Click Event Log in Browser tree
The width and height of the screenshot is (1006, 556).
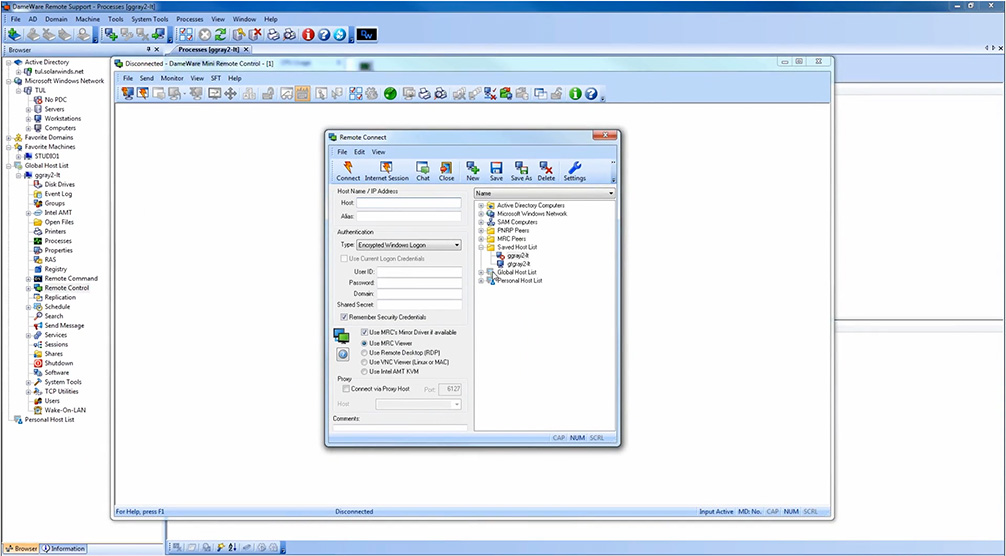click(58, 194)
